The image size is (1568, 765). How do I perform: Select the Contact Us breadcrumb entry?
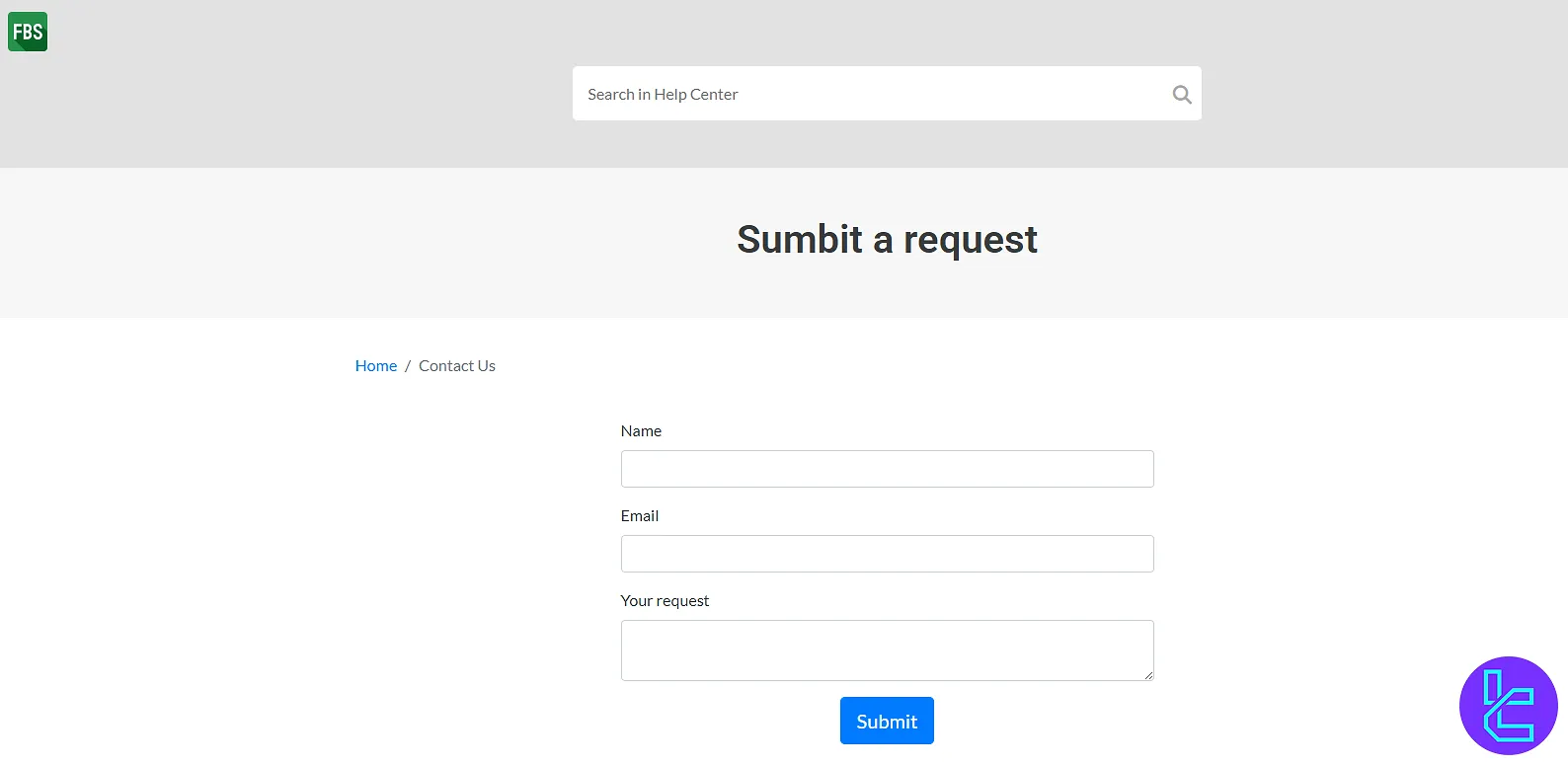point(456,365)
